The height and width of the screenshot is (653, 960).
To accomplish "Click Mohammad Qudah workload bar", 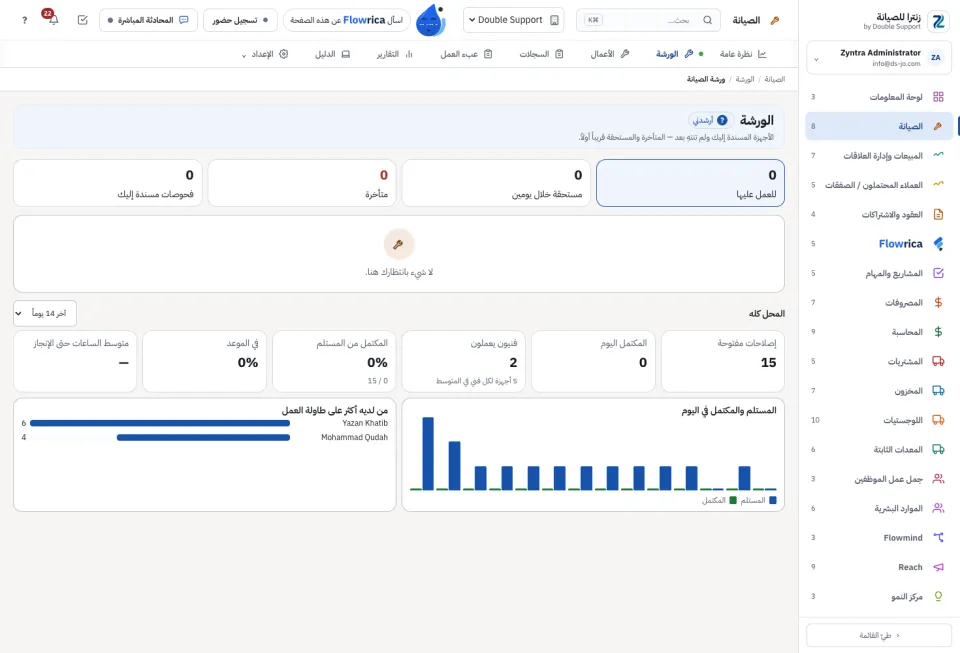I will pos(203,438).
